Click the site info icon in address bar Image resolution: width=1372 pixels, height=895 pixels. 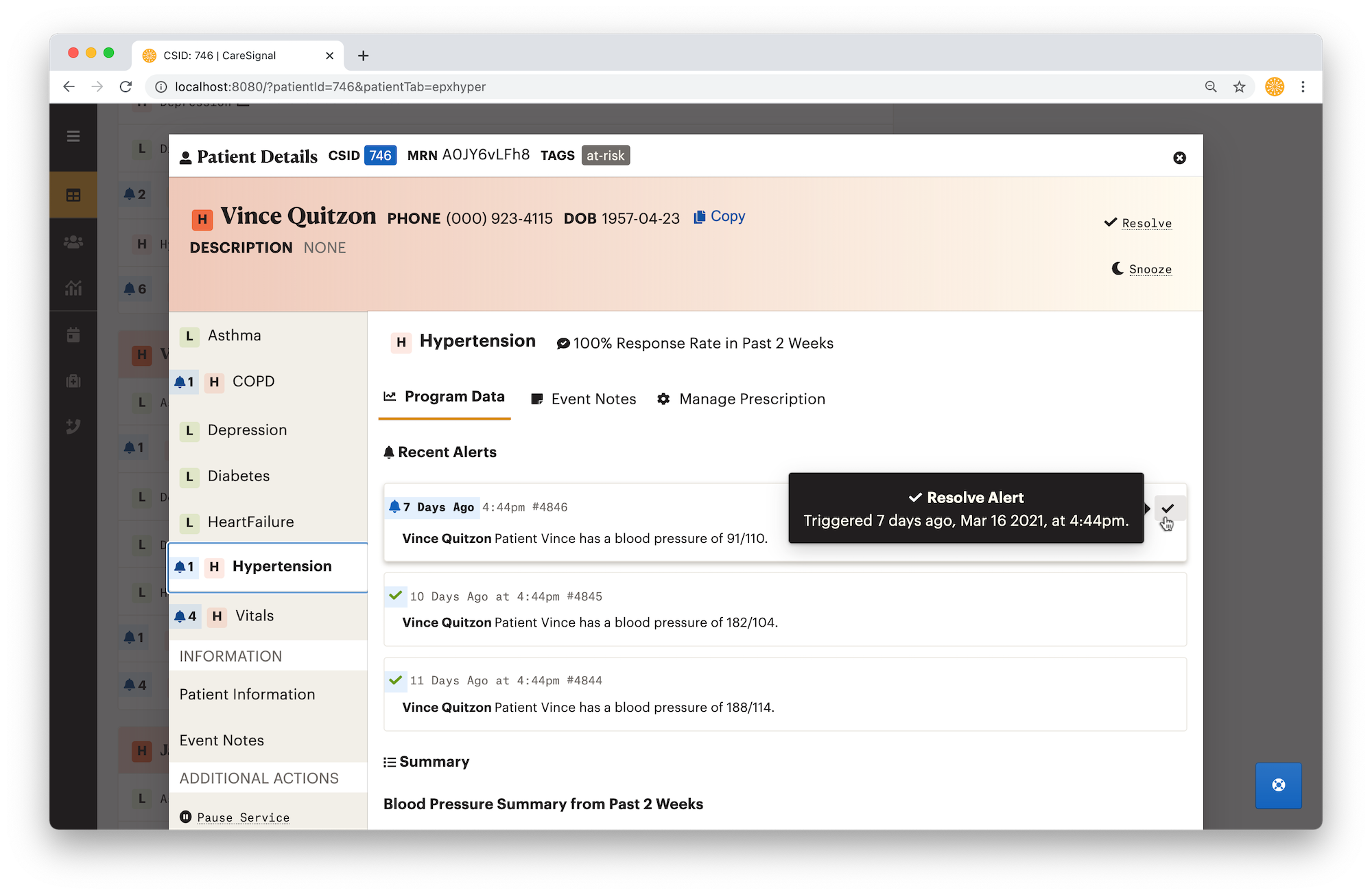point(161,87)
